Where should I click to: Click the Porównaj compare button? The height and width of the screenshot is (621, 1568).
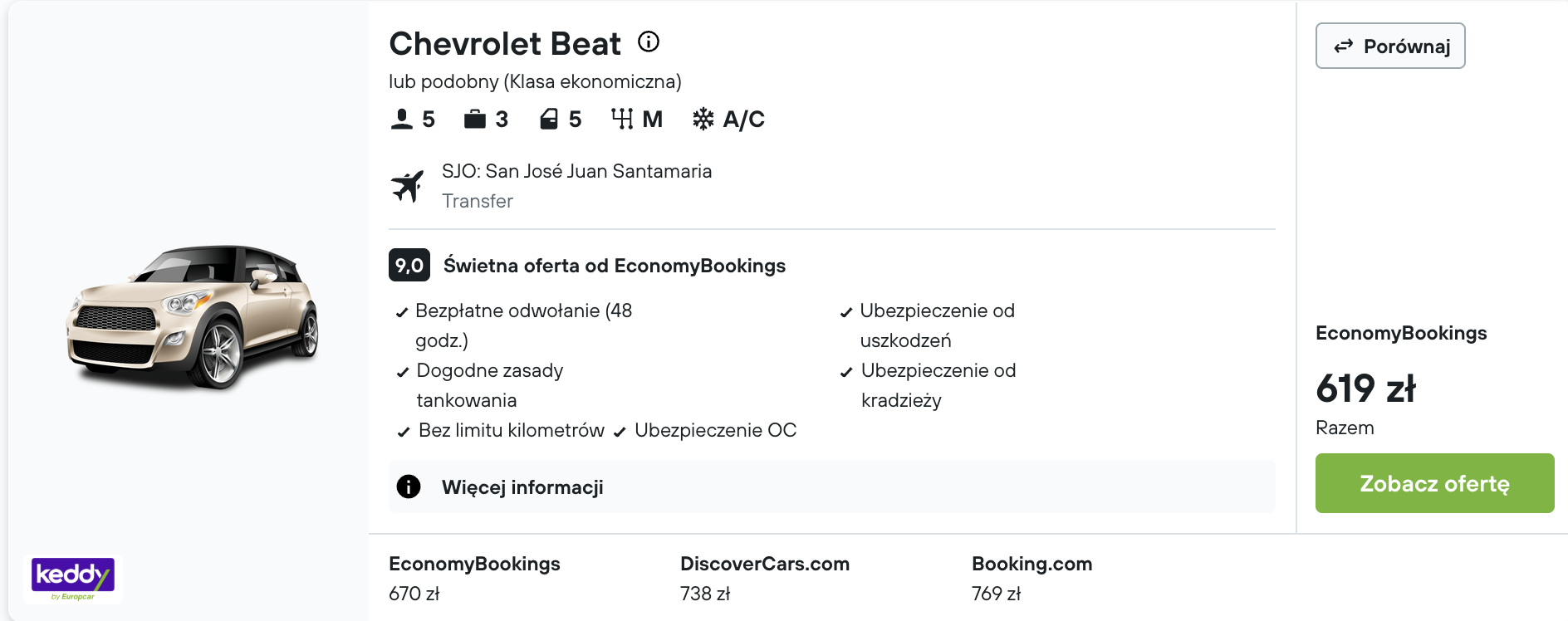point(1390,46)
